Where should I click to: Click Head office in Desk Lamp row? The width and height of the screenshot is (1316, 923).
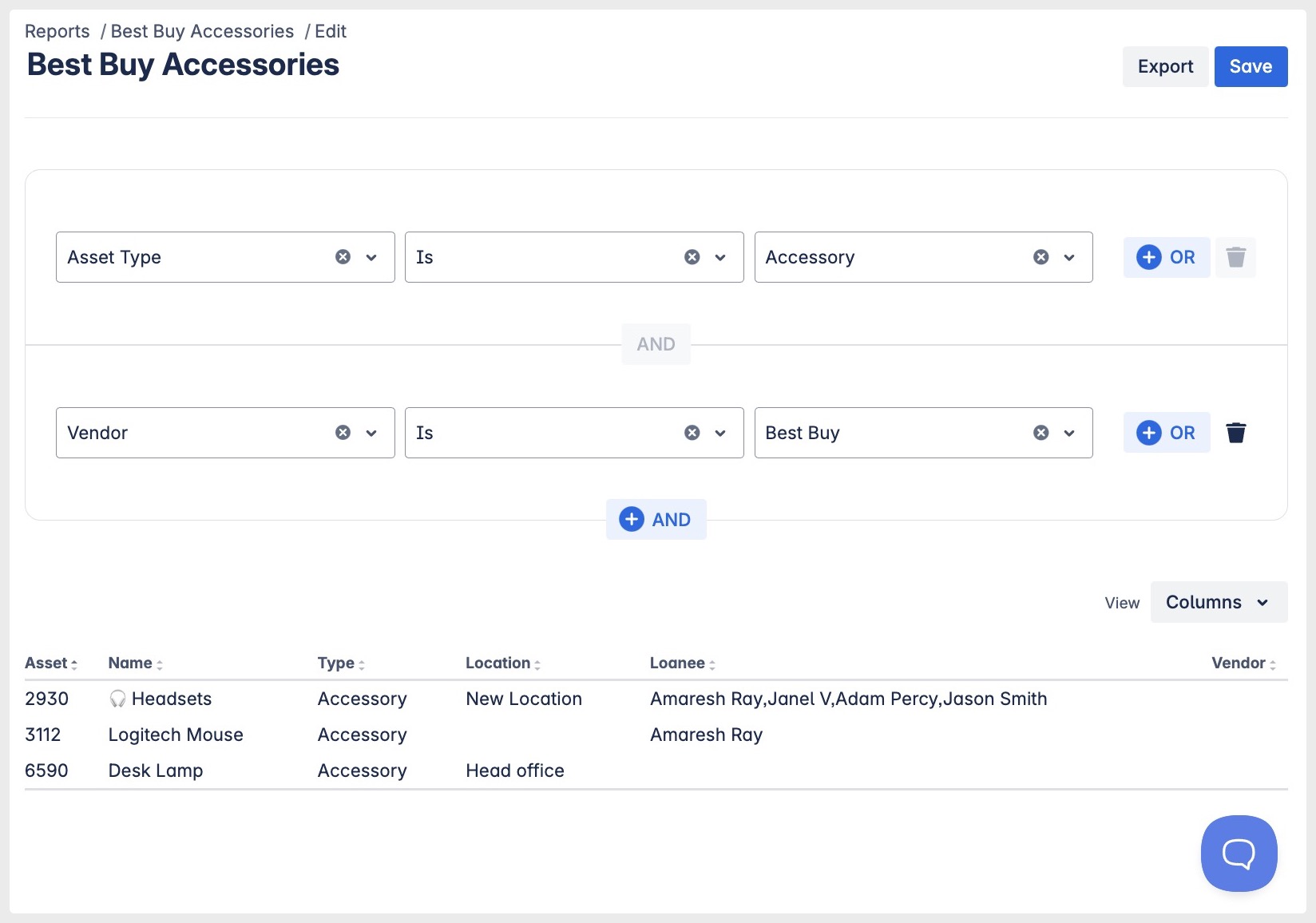(x=515, y=771)
